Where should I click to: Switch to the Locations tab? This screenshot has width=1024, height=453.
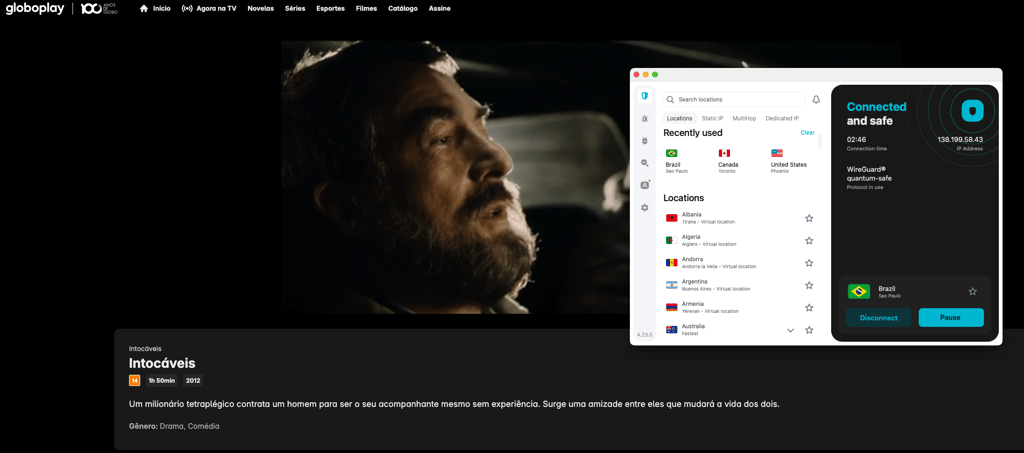[x=679, y=118]
